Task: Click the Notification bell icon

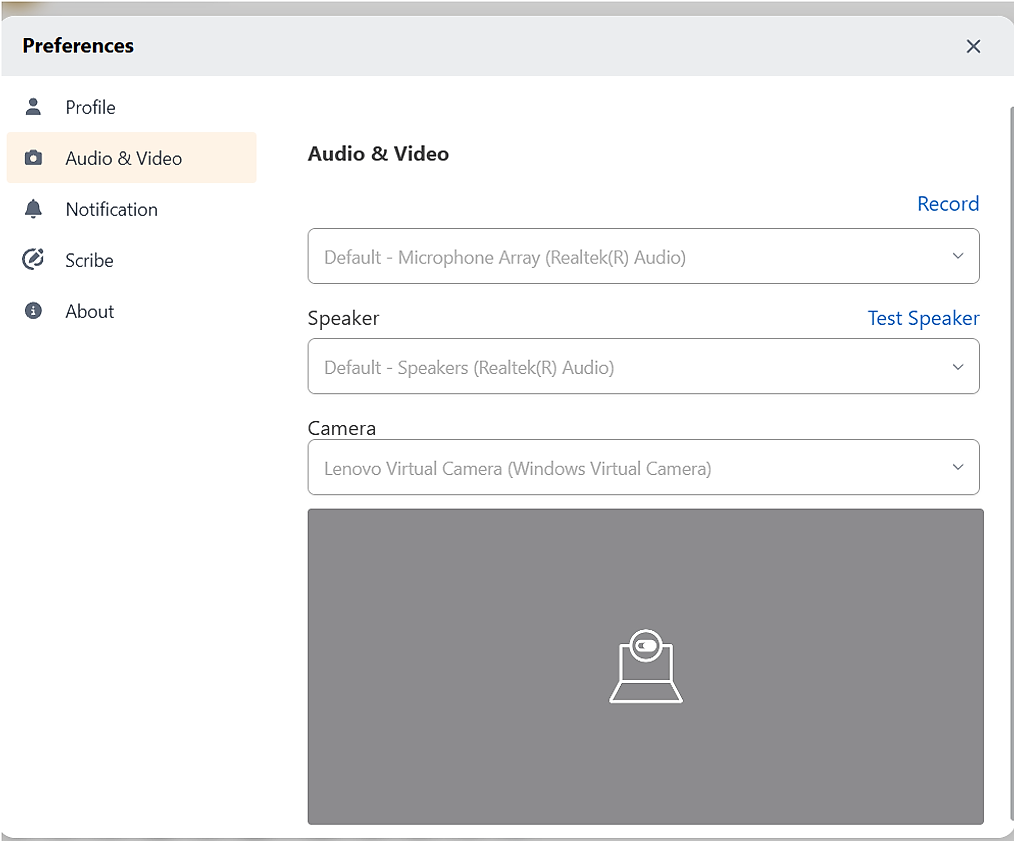Action: (x=33, y=209)
